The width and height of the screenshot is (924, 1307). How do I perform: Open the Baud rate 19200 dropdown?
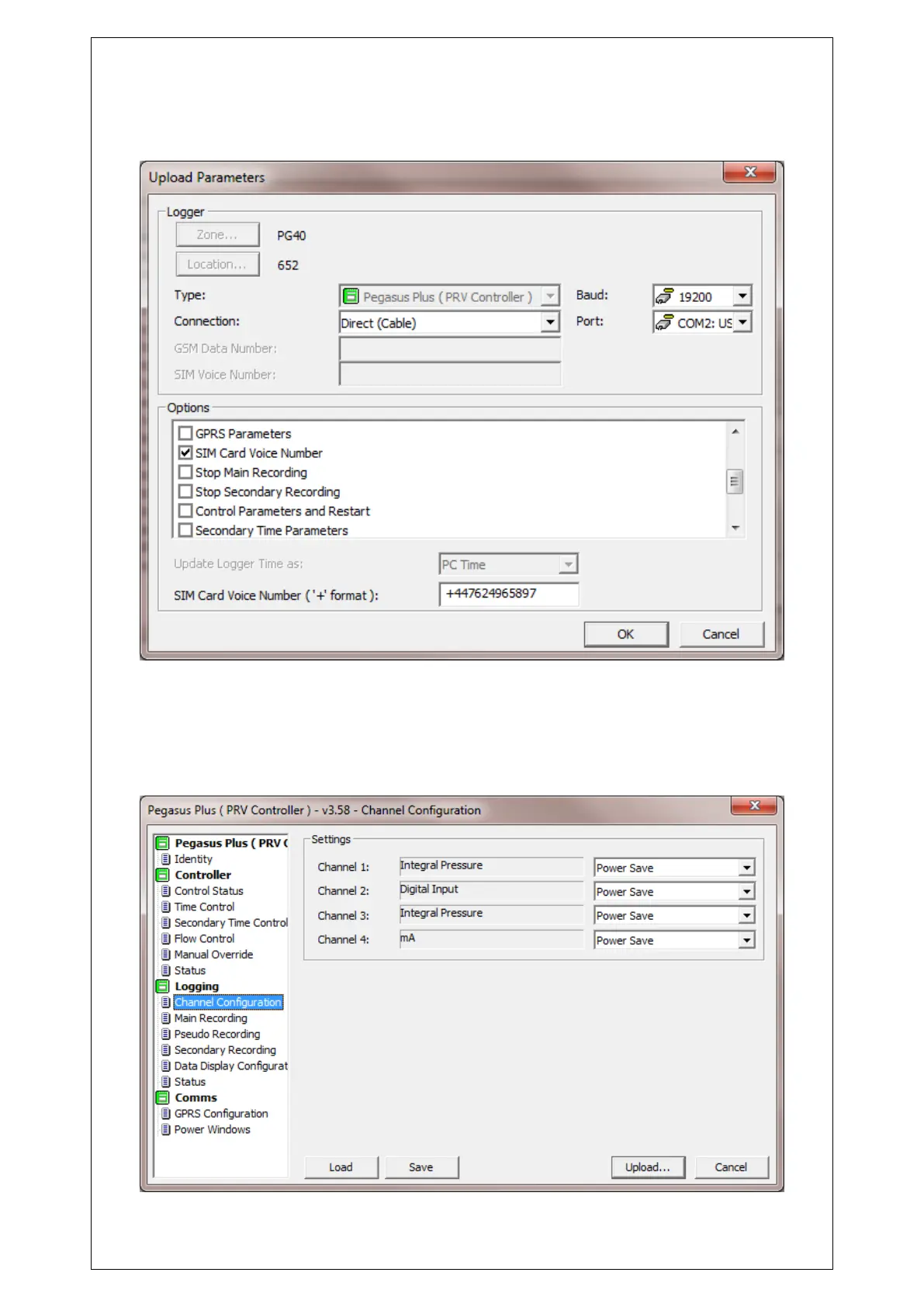742,296
